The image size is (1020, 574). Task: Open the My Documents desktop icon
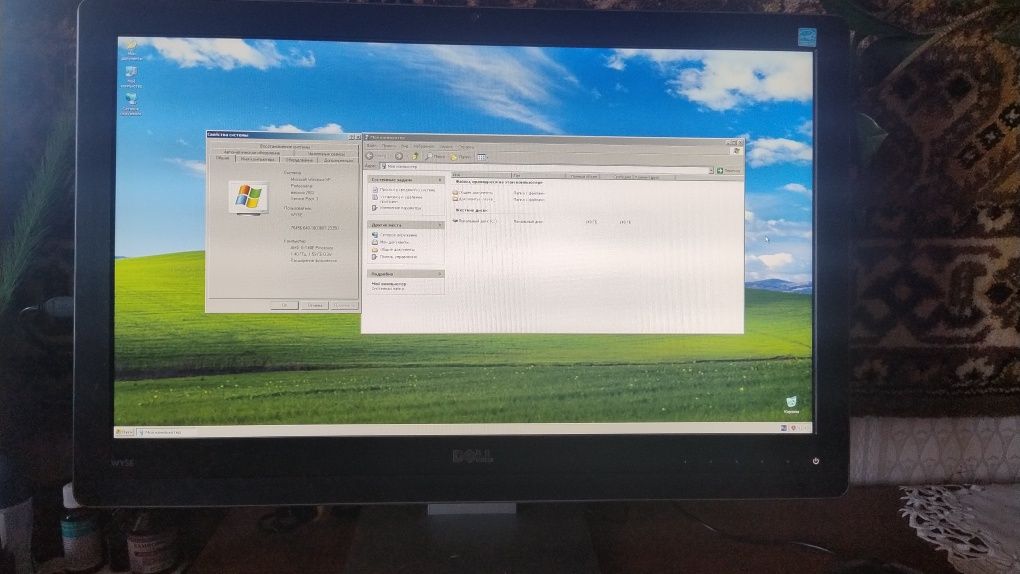click(x=131, y=49)
